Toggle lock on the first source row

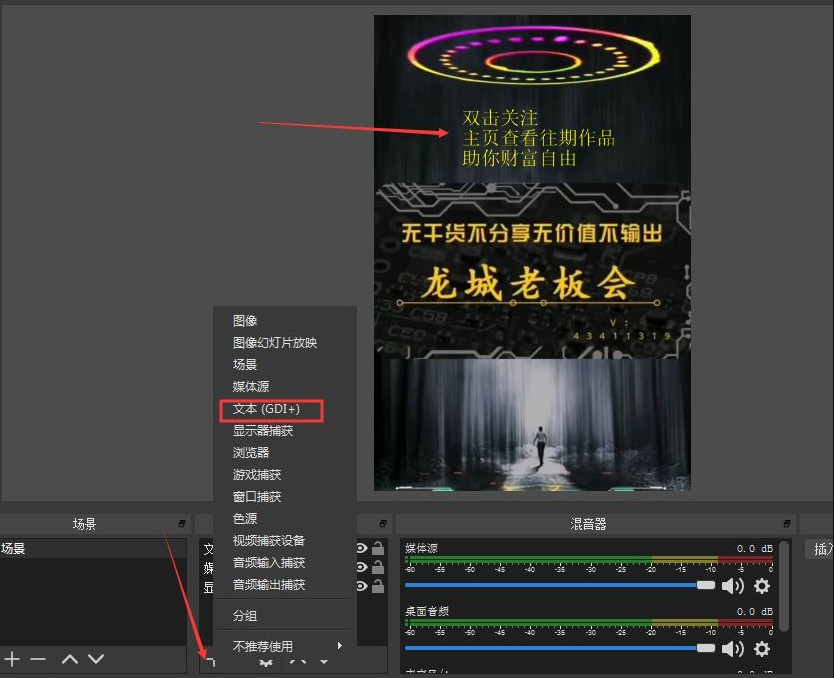pos(378,548)
